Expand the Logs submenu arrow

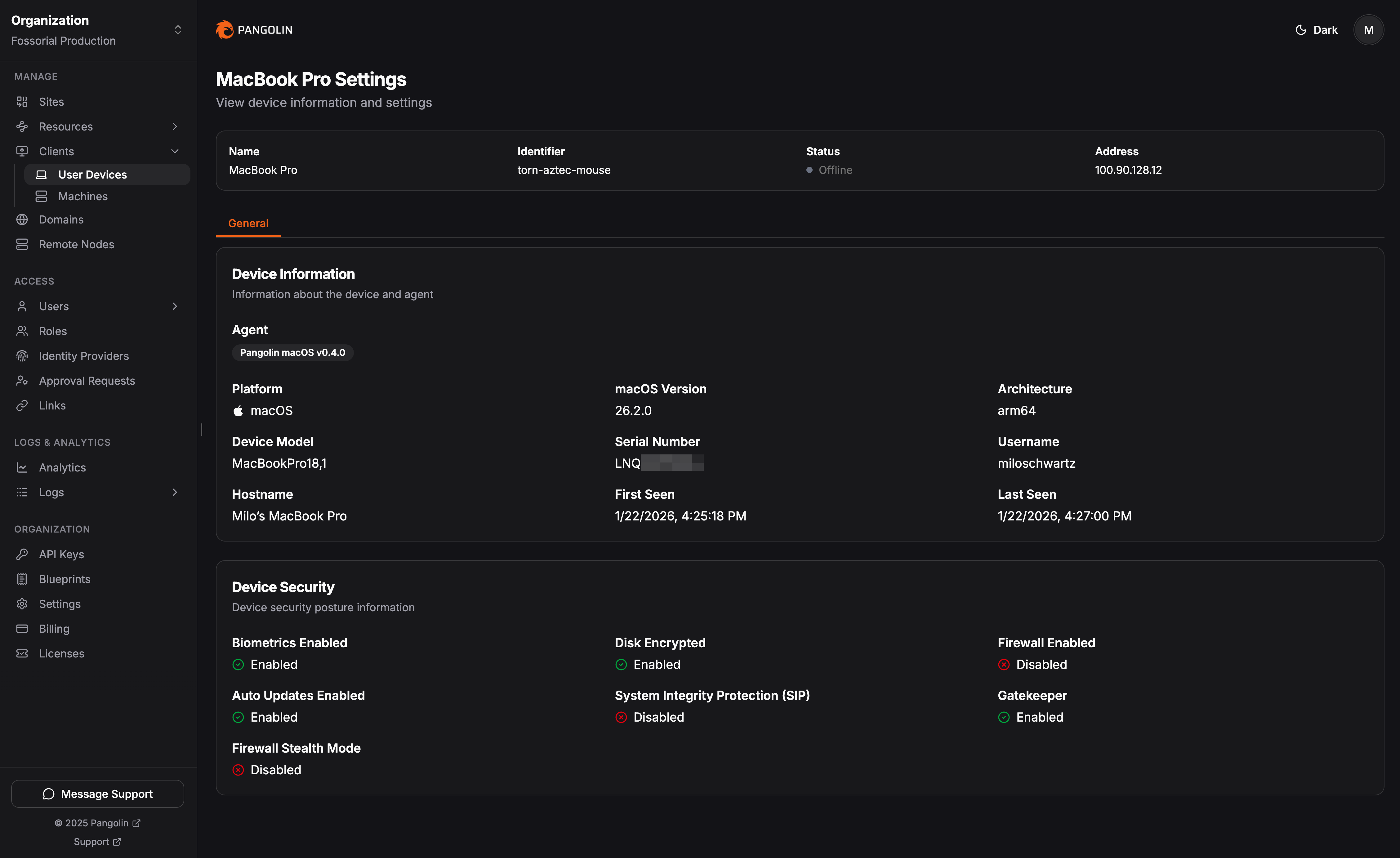click(x=175, y=492)
